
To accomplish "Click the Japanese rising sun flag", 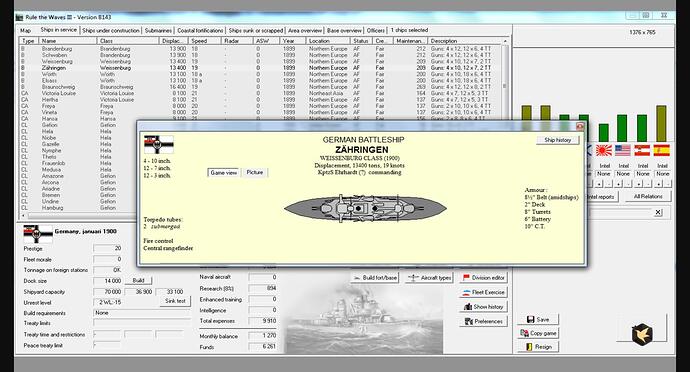I will coord(604,151).
